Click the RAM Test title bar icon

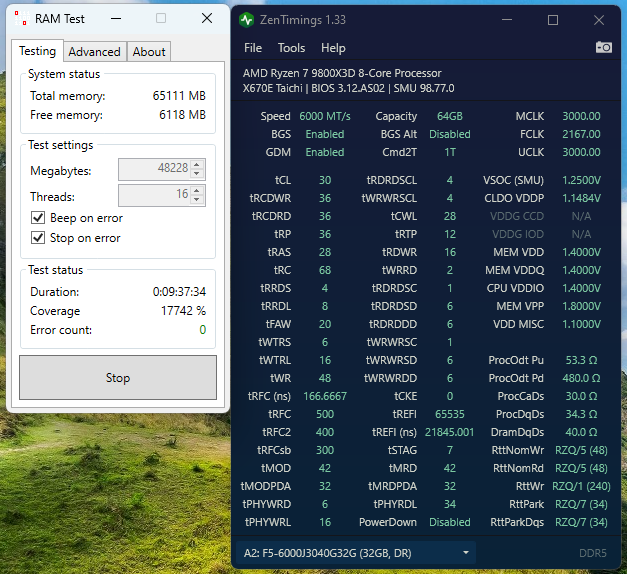[21, 18]
